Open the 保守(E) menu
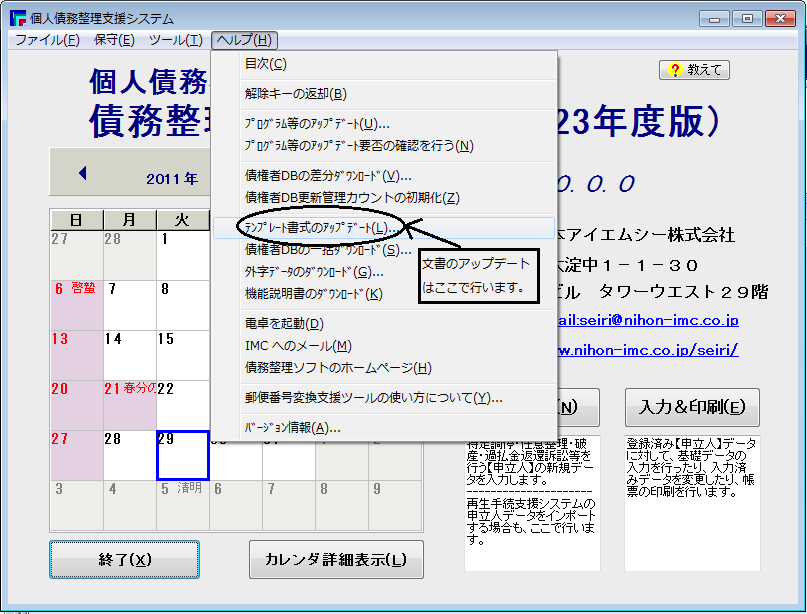This screenshot has height=614, width=807. pyautogui.click(x=113, y=40)
